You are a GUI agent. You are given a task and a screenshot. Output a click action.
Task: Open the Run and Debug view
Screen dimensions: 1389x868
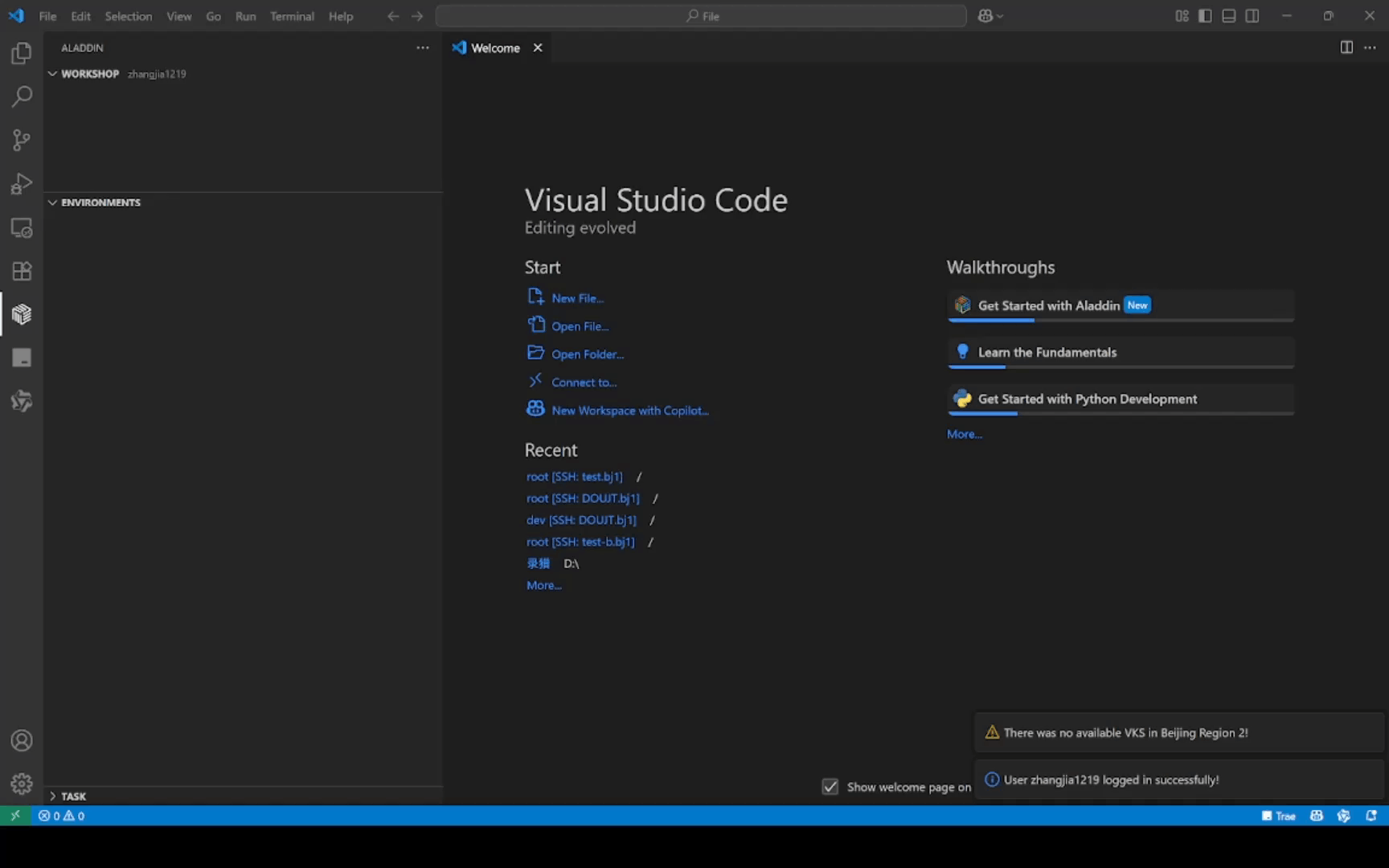pos(22,183)
